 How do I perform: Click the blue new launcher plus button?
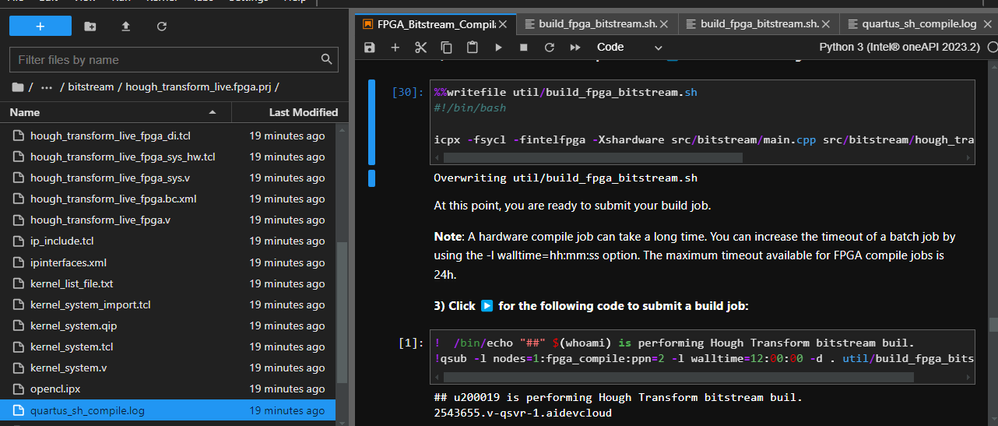click(x=40, y=25)
